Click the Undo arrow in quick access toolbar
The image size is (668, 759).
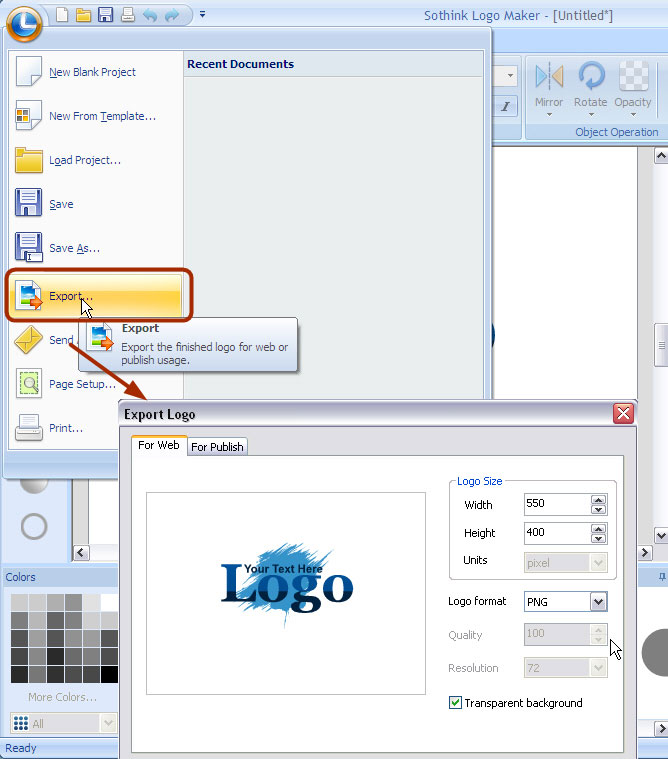click(x=150, y=15)
